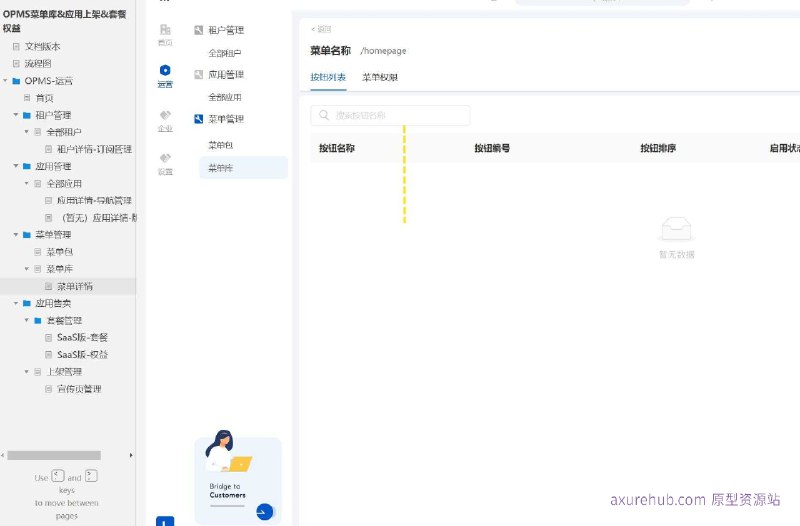Collapse the 全部应用 node in the page tree
This screenshot has width=800, height=526.
pyautogui.click(x=27, y=183)
